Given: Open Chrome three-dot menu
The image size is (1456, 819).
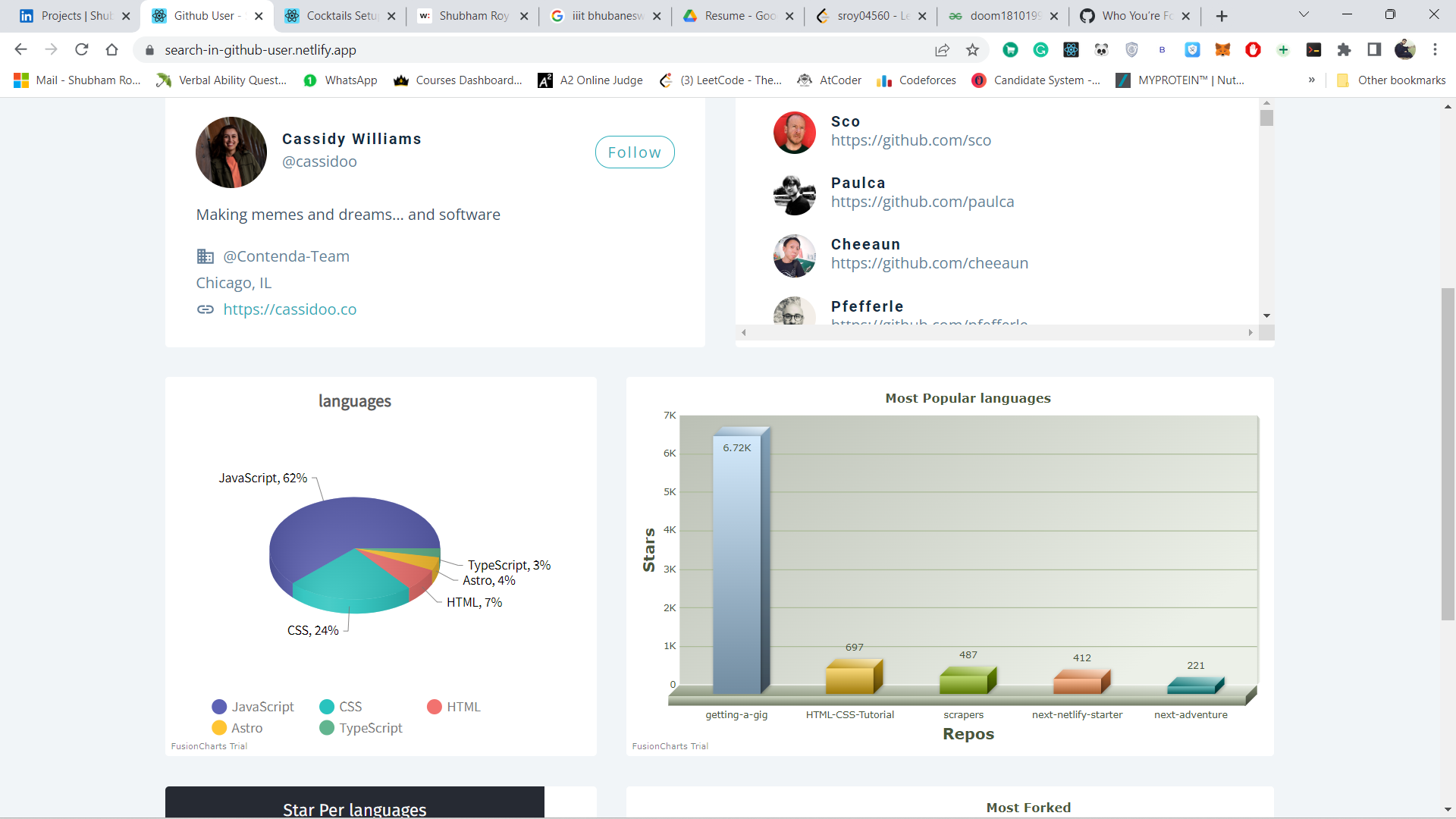Looking at the screenshot, I should point(1435,49).
